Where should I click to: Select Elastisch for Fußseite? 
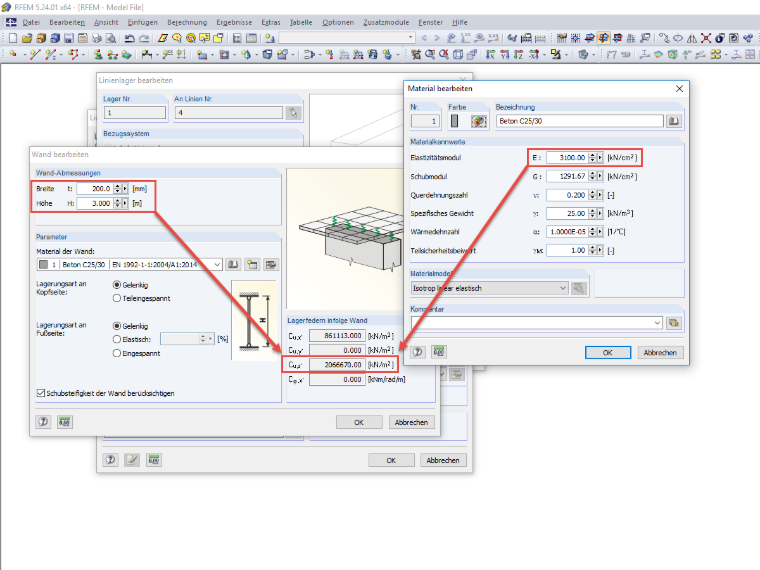(x=117, y=339)
